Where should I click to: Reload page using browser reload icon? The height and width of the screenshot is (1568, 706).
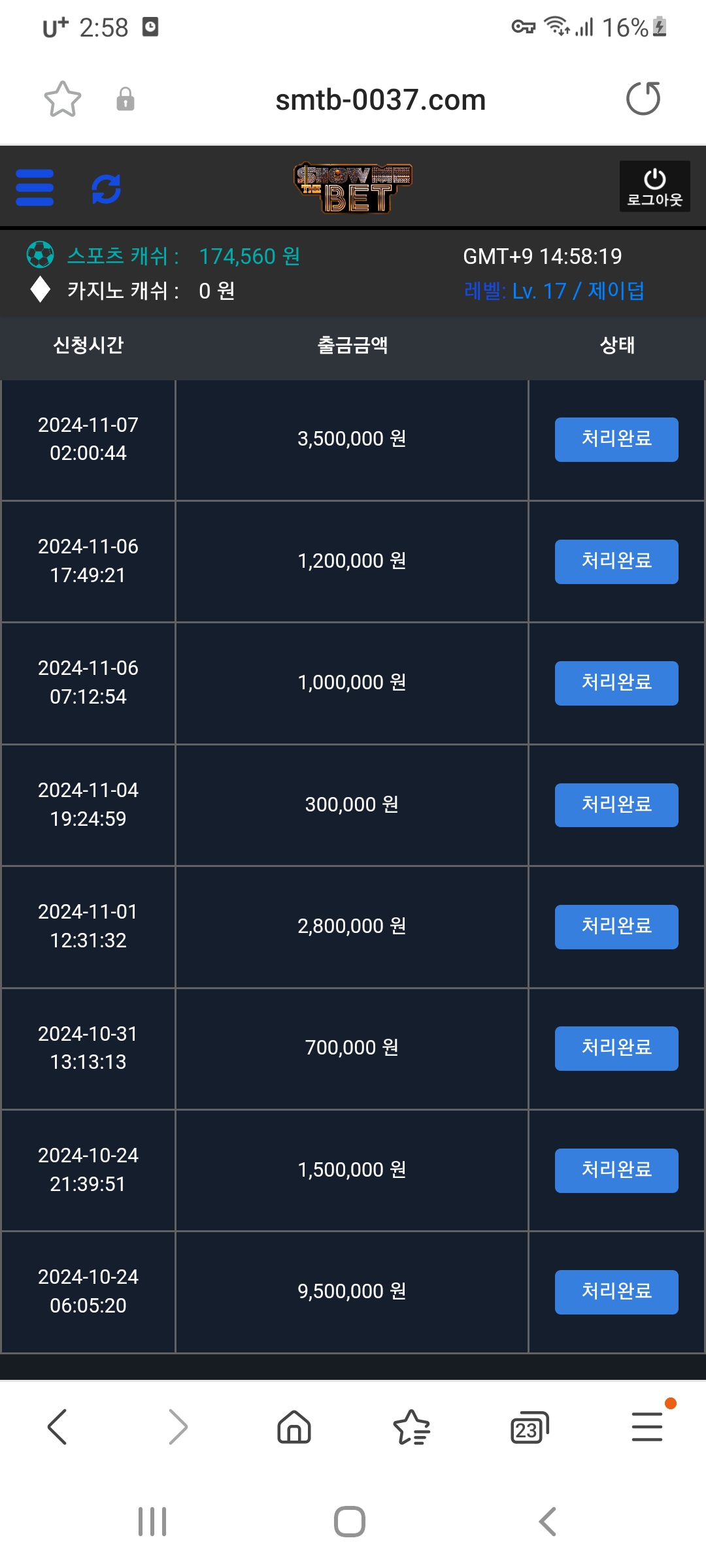(643, 99)
